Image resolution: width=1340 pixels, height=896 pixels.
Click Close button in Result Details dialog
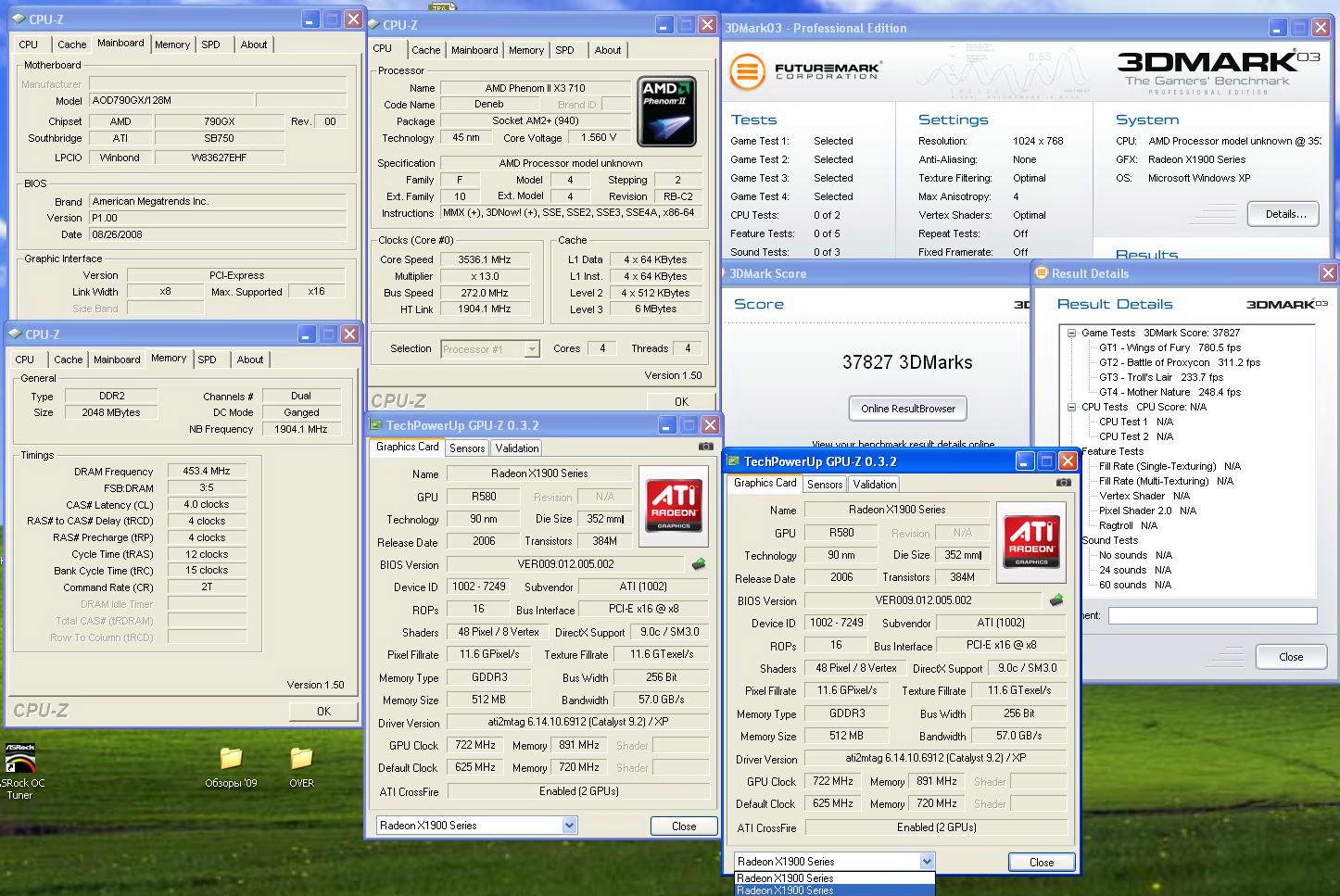[1291, 657]
